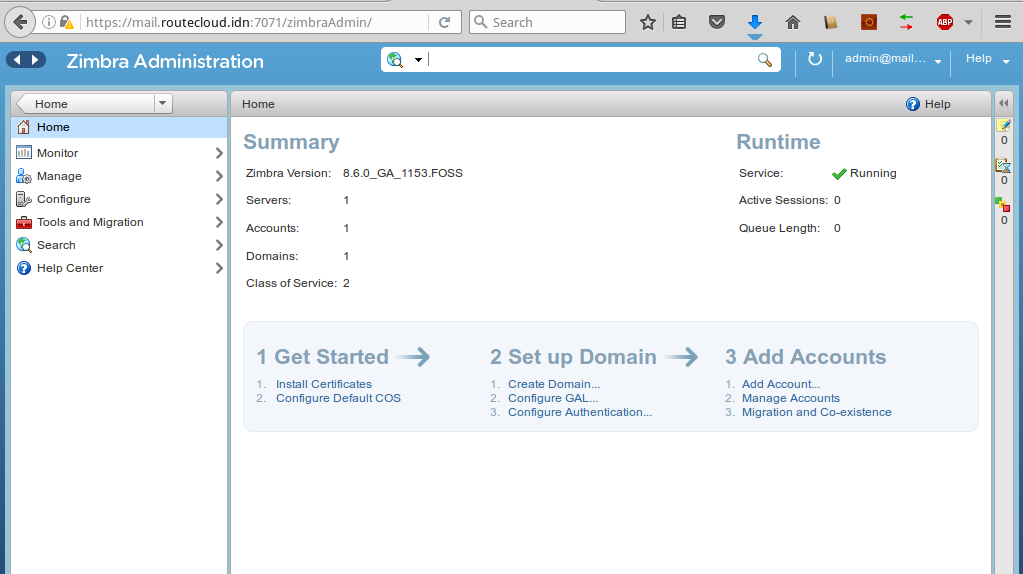Click Zimbra history forward arrow
Image resolution: width=1023 pixels, height=574 pixels.
[x=35, y=60]
